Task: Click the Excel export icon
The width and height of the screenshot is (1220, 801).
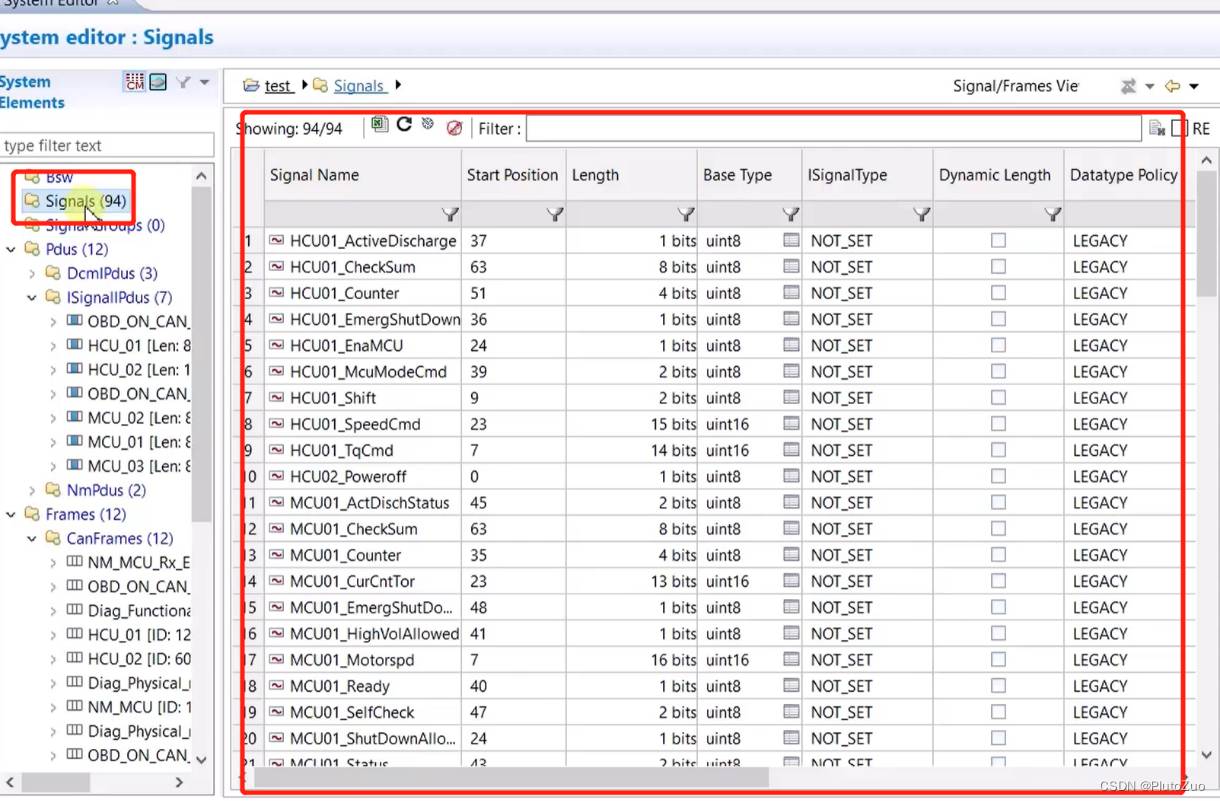Action: point(380,125)
